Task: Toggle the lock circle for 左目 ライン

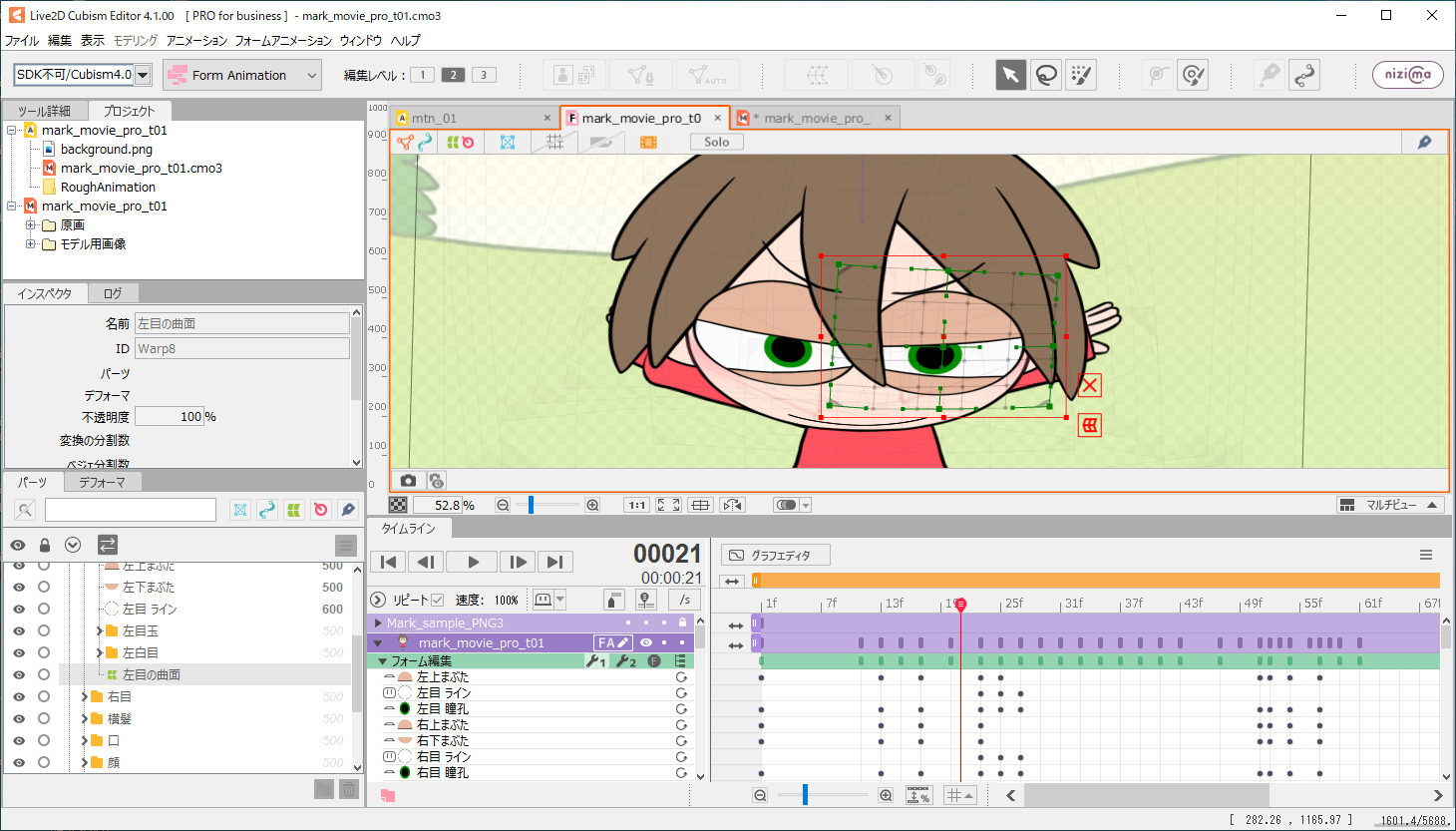Action: pyautogui.click(x=44, y=609)
